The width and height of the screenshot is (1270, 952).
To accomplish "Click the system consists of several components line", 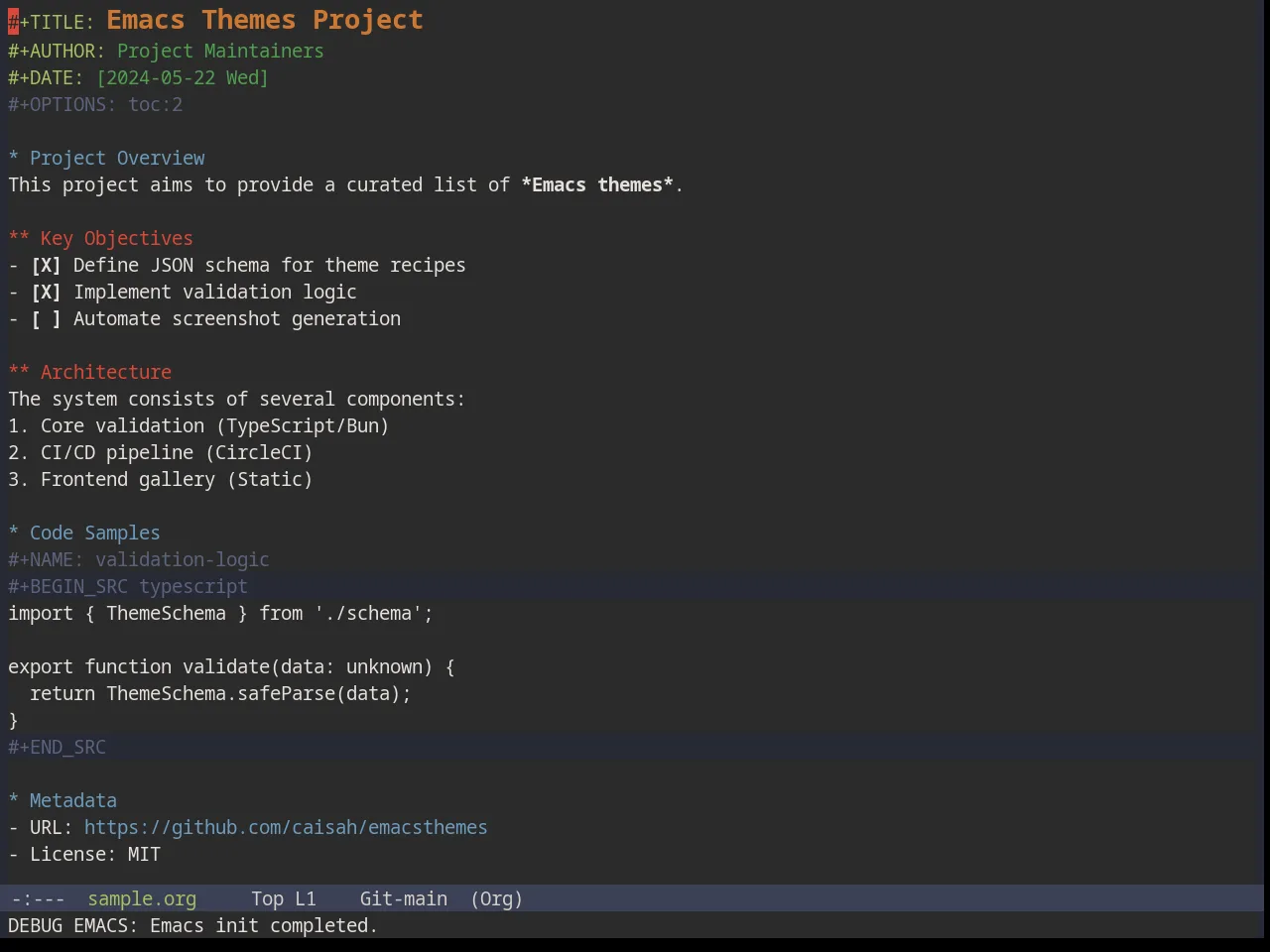I will [x=236, y=400].
